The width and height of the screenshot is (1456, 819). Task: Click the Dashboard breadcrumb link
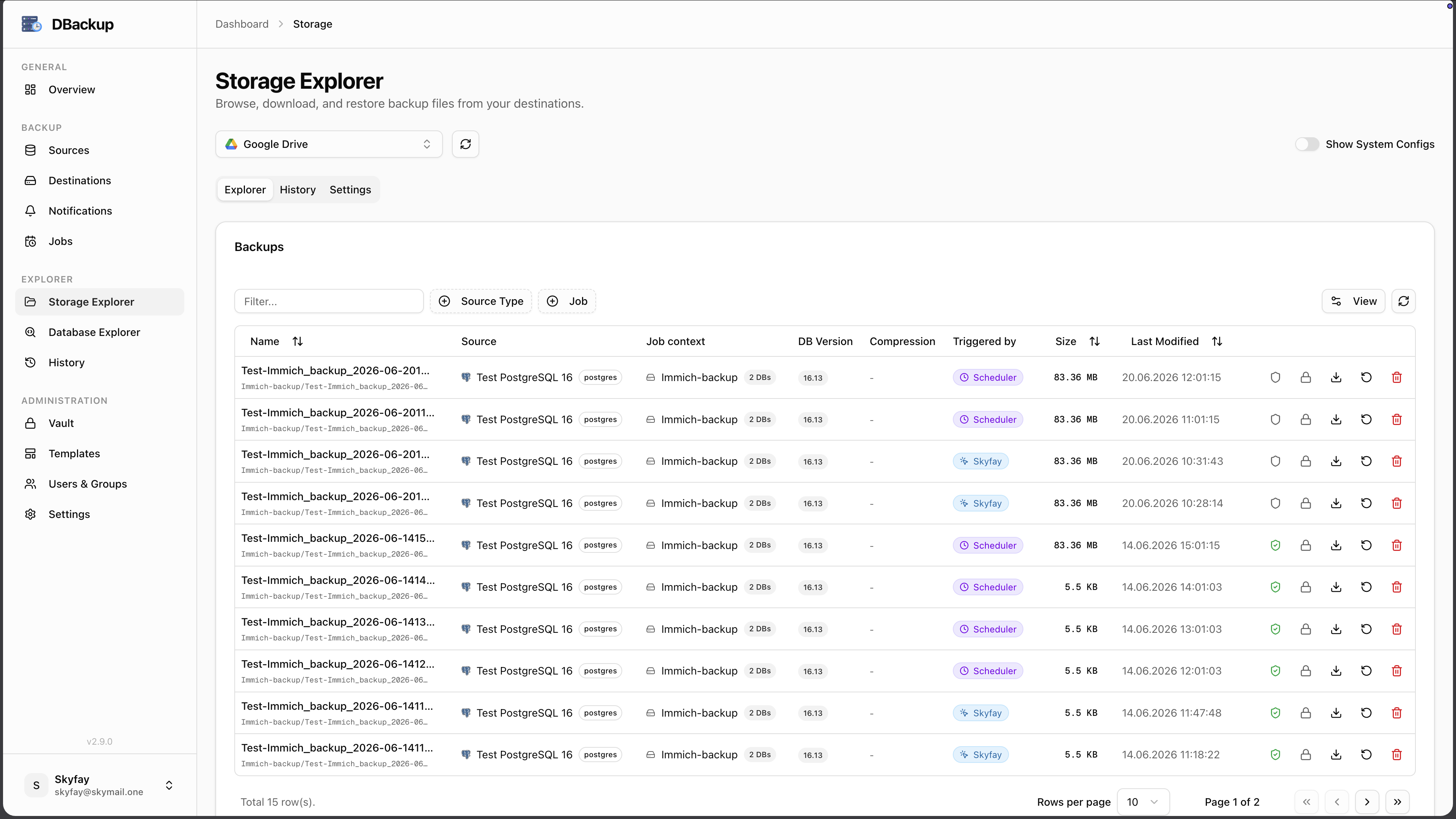pyautogui.click(x=242, y=24)
